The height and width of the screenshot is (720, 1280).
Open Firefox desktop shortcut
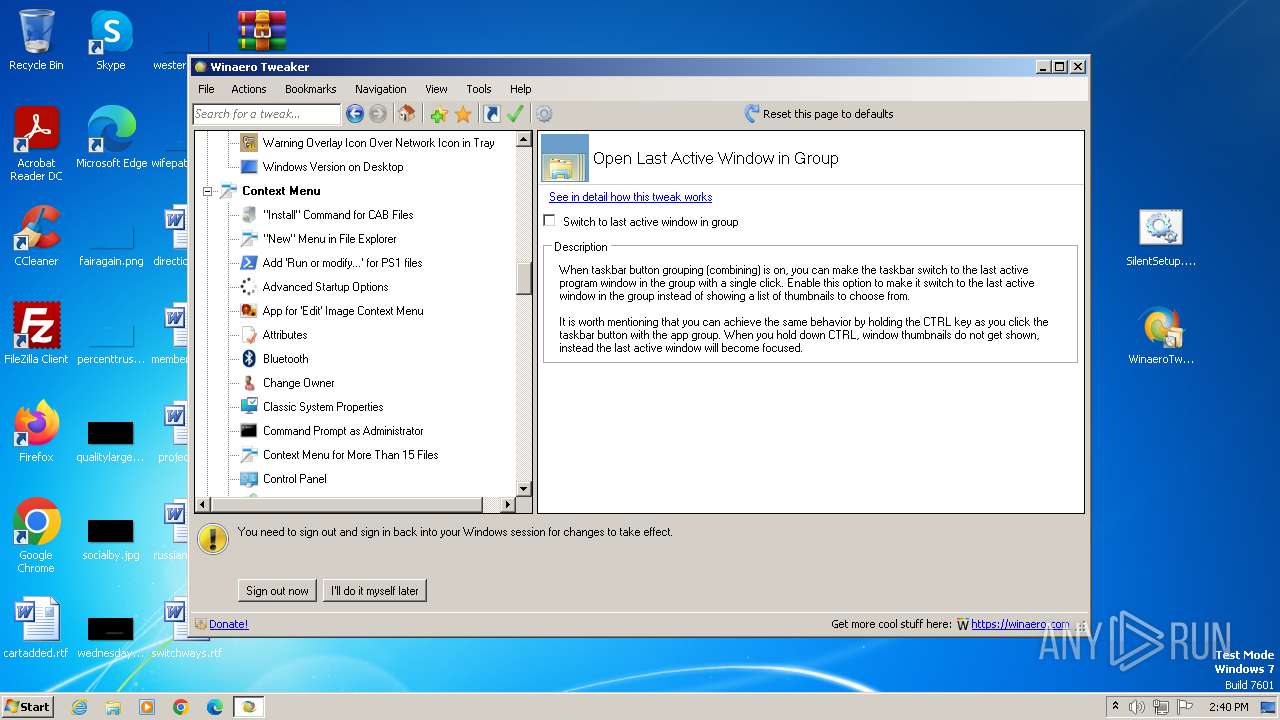coord(36,432)
